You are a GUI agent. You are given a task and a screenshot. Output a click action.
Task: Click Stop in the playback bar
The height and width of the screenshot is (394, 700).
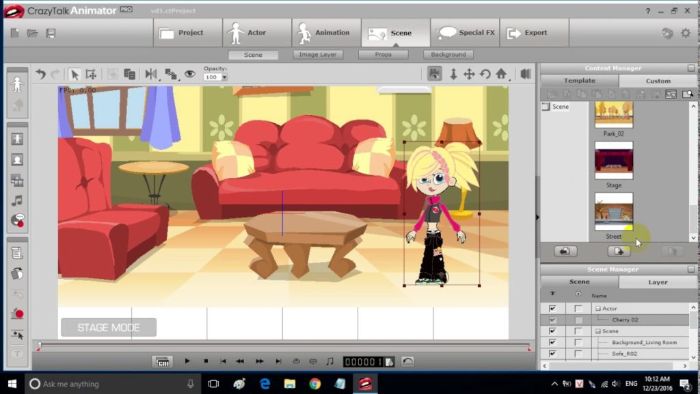[x=206, y=361]
